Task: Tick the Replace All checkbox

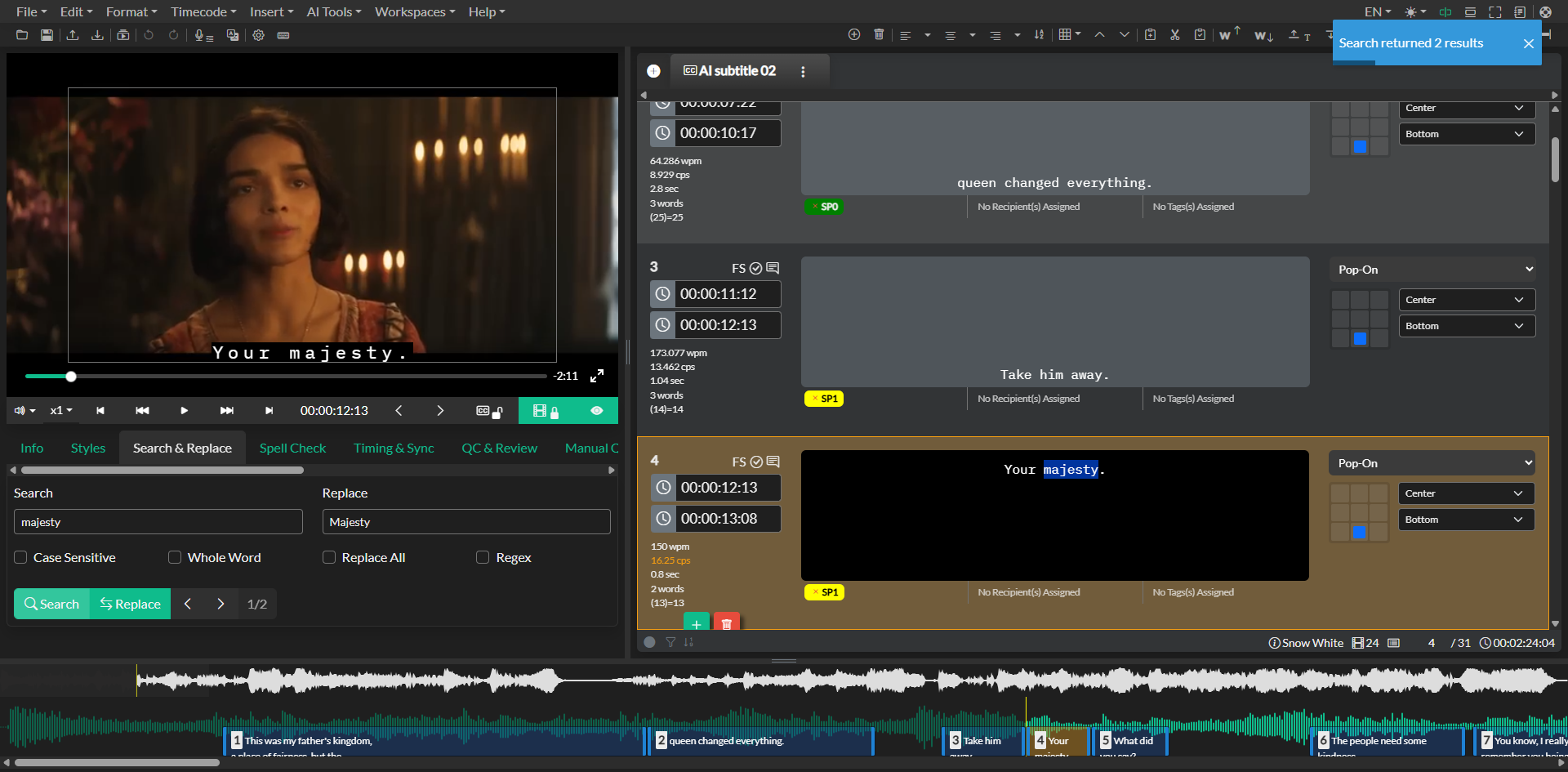Action: tap(329, 557)
